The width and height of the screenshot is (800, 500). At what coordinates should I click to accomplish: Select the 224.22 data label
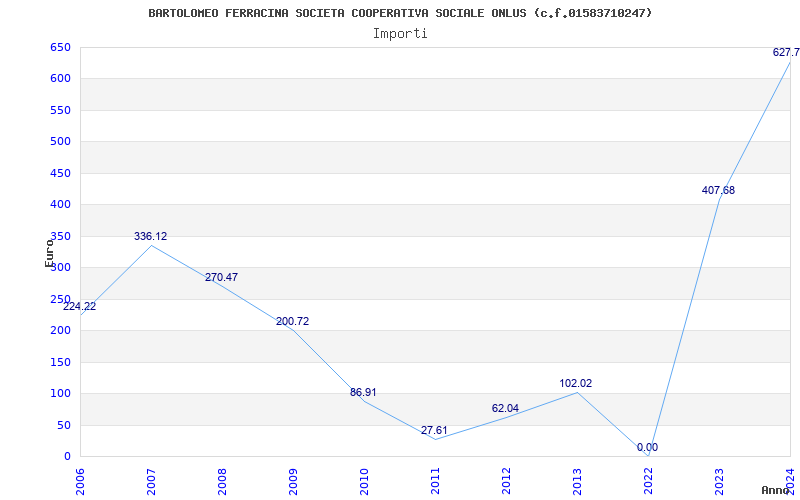point(80,307)
